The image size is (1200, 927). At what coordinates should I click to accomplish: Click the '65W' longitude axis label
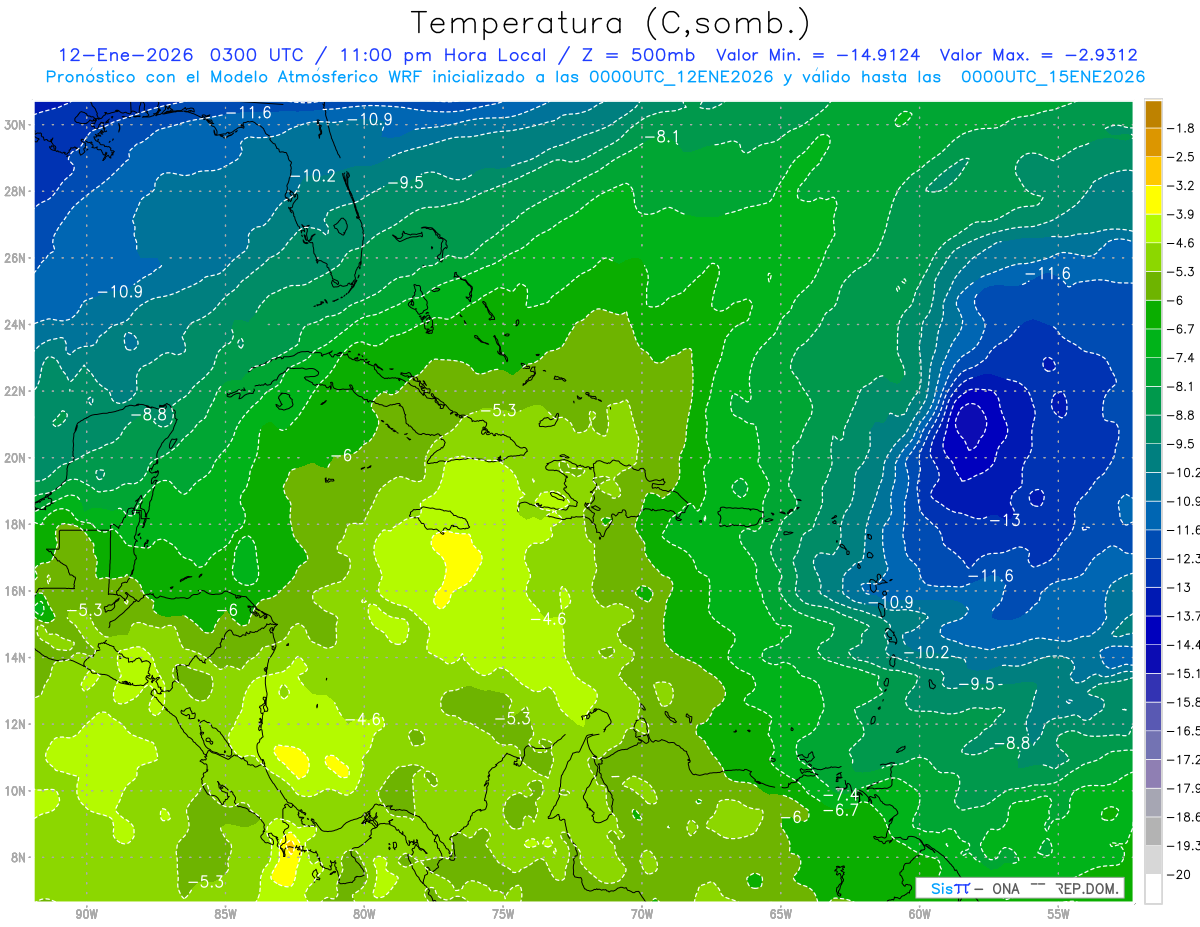(x=781, y=914)
